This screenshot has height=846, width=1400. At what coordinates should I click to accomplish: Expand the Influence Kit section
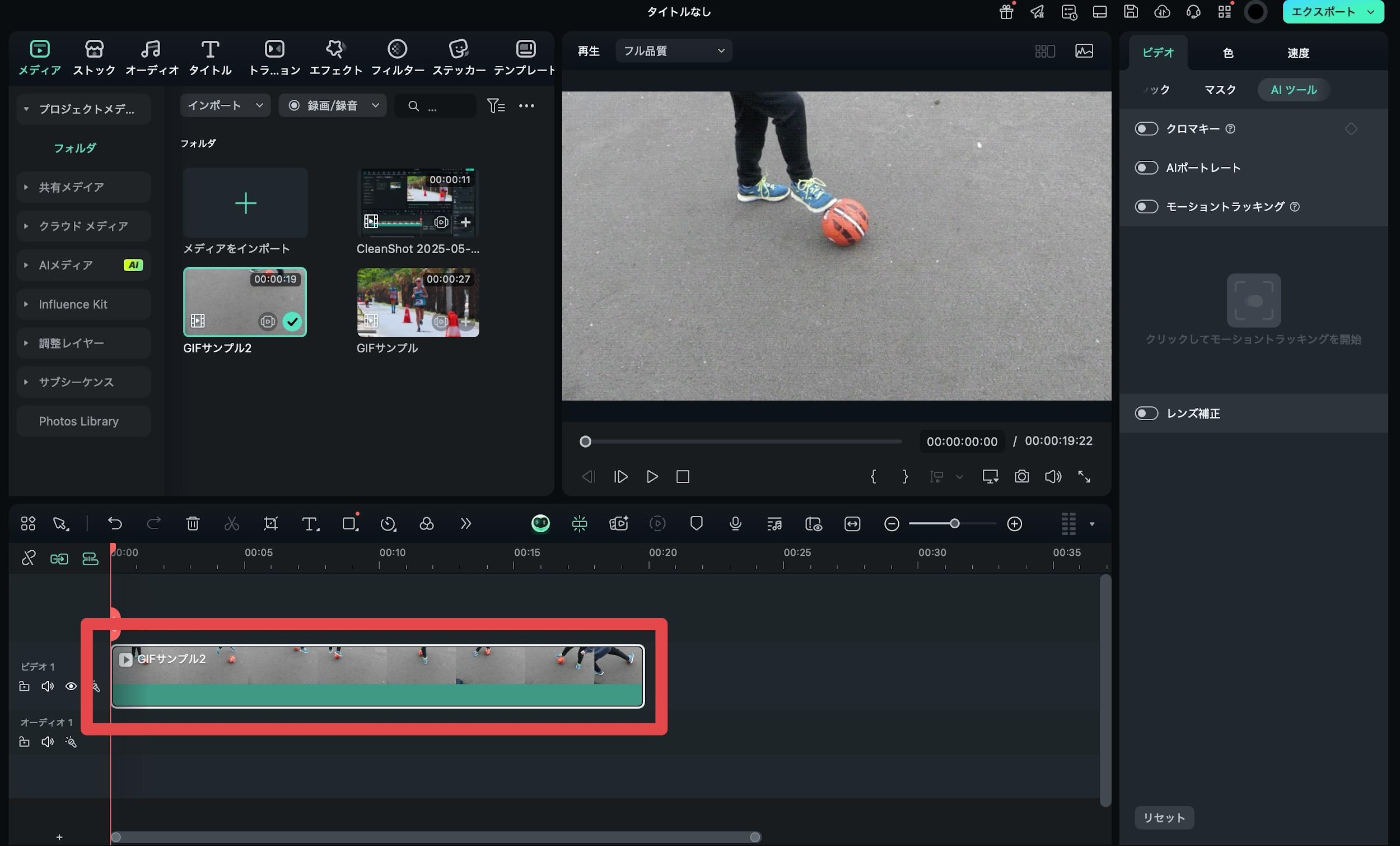26,304
